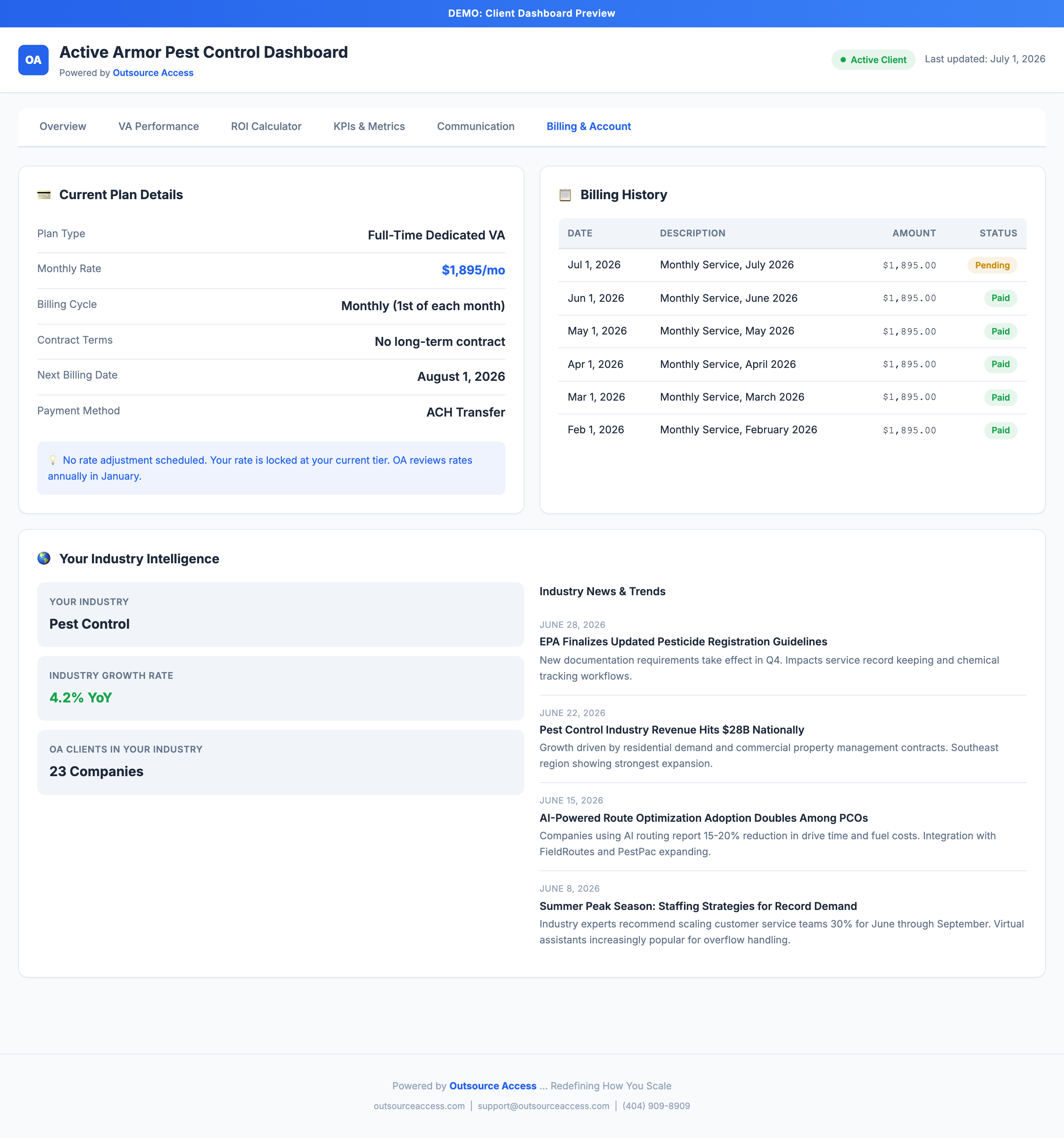The height and width of the screenshot is (1138, 1064).
Task: Open the Outsource Access link in the footer
Action: 493,1086
